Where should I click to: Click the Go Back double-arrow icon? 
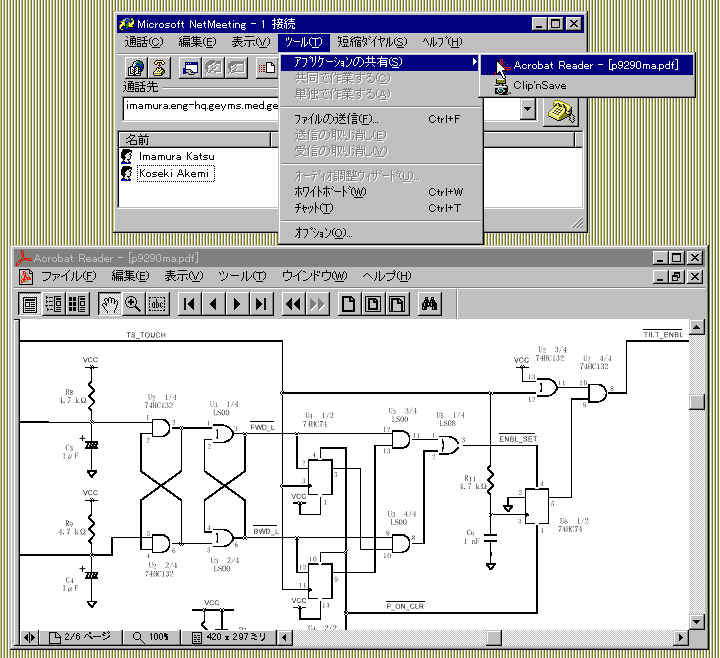tap(293, 304)
